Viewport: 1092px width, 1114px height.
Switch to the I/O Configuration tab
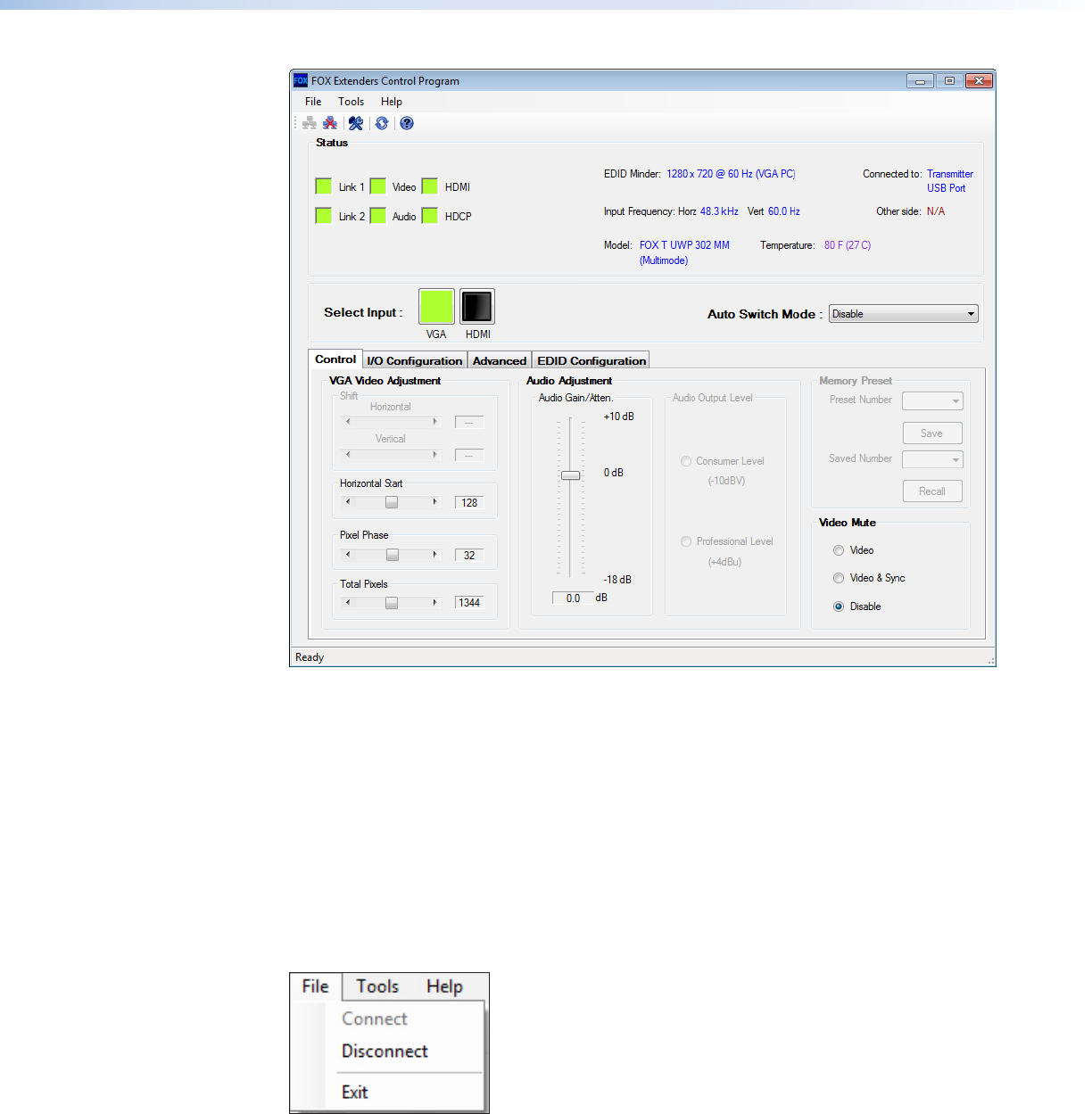[x=415, y=360]
